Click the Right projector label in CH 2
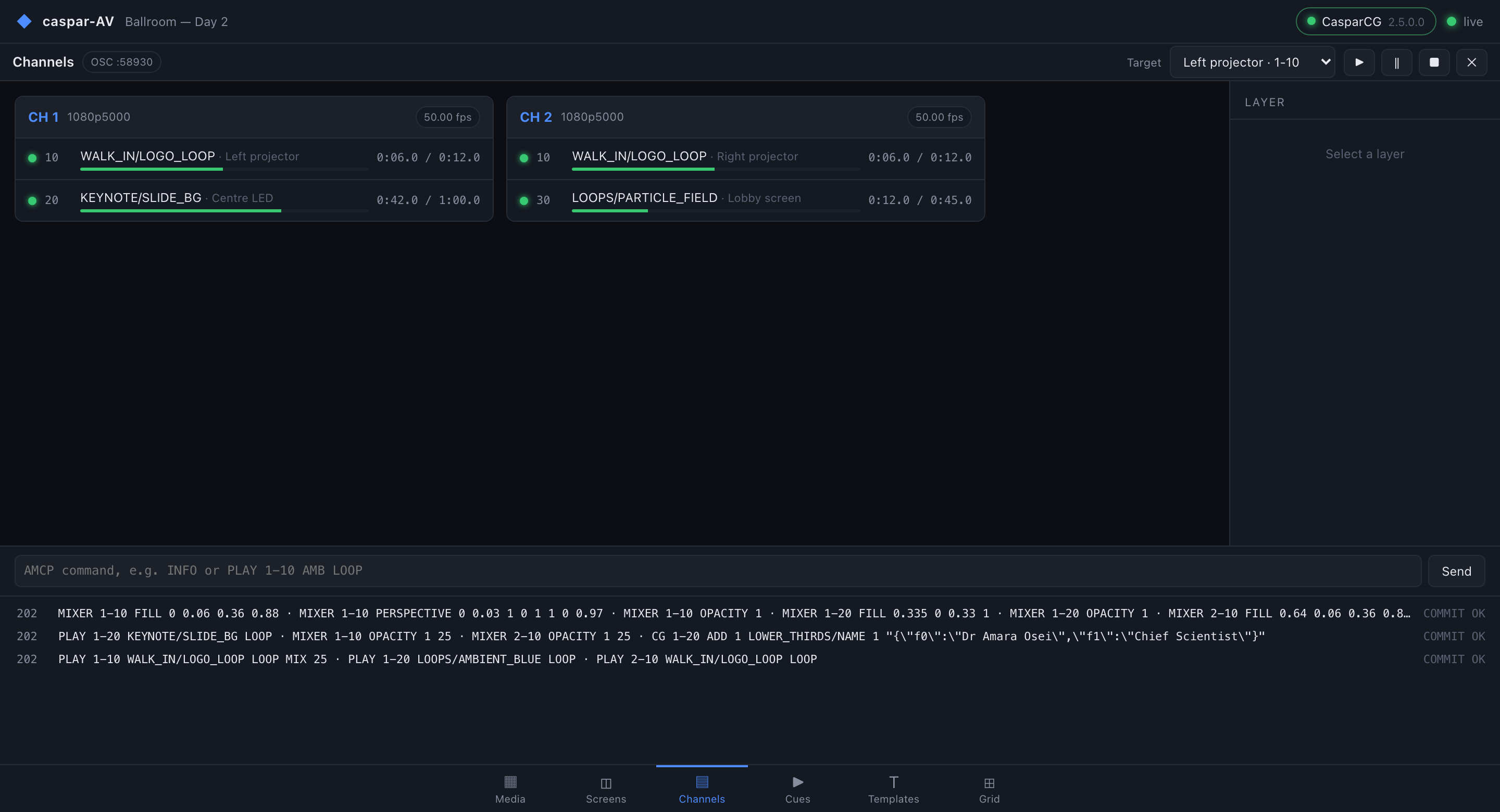 (757, 157)
